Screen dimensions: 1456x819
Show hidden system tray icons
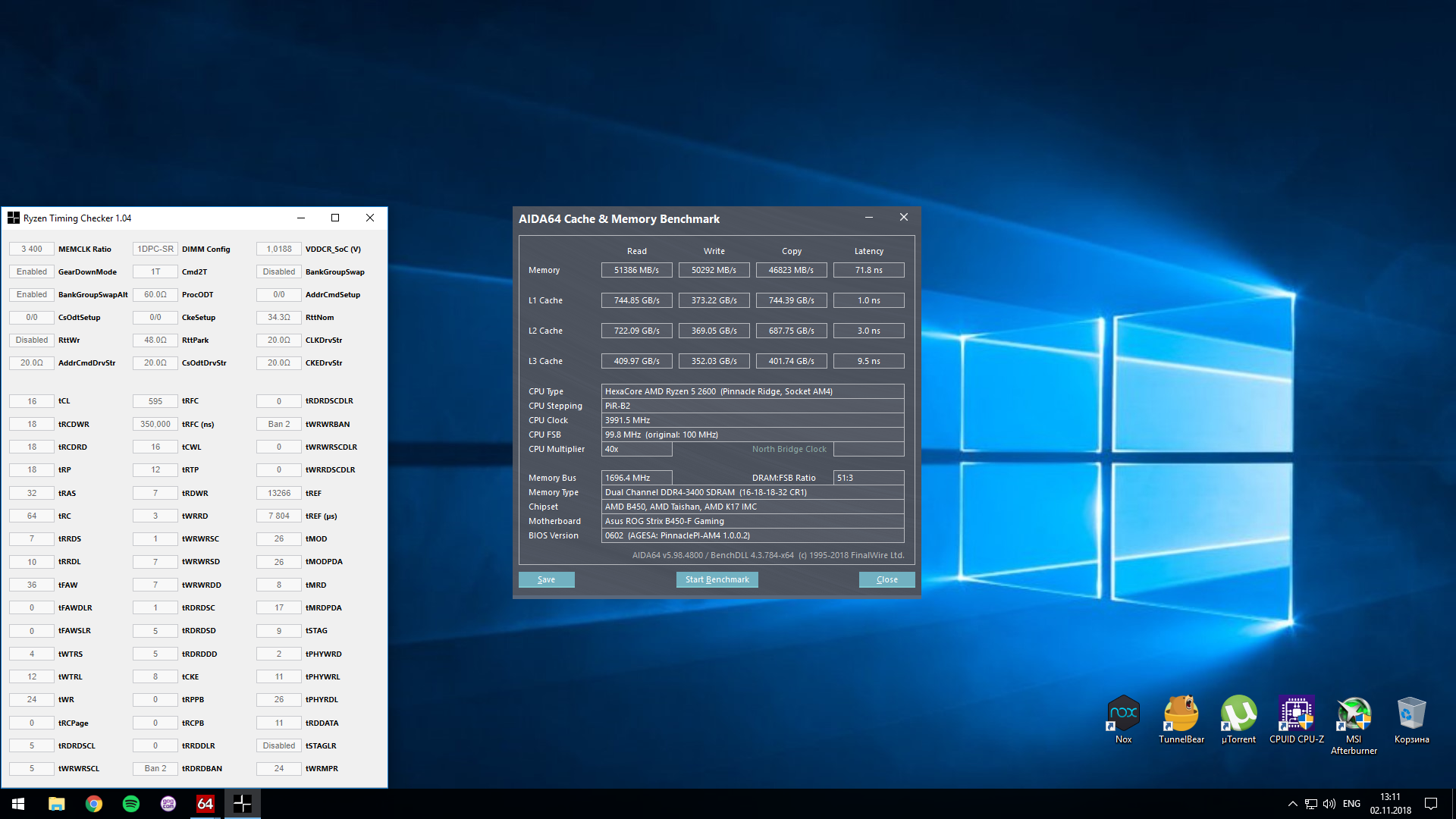1292,804
